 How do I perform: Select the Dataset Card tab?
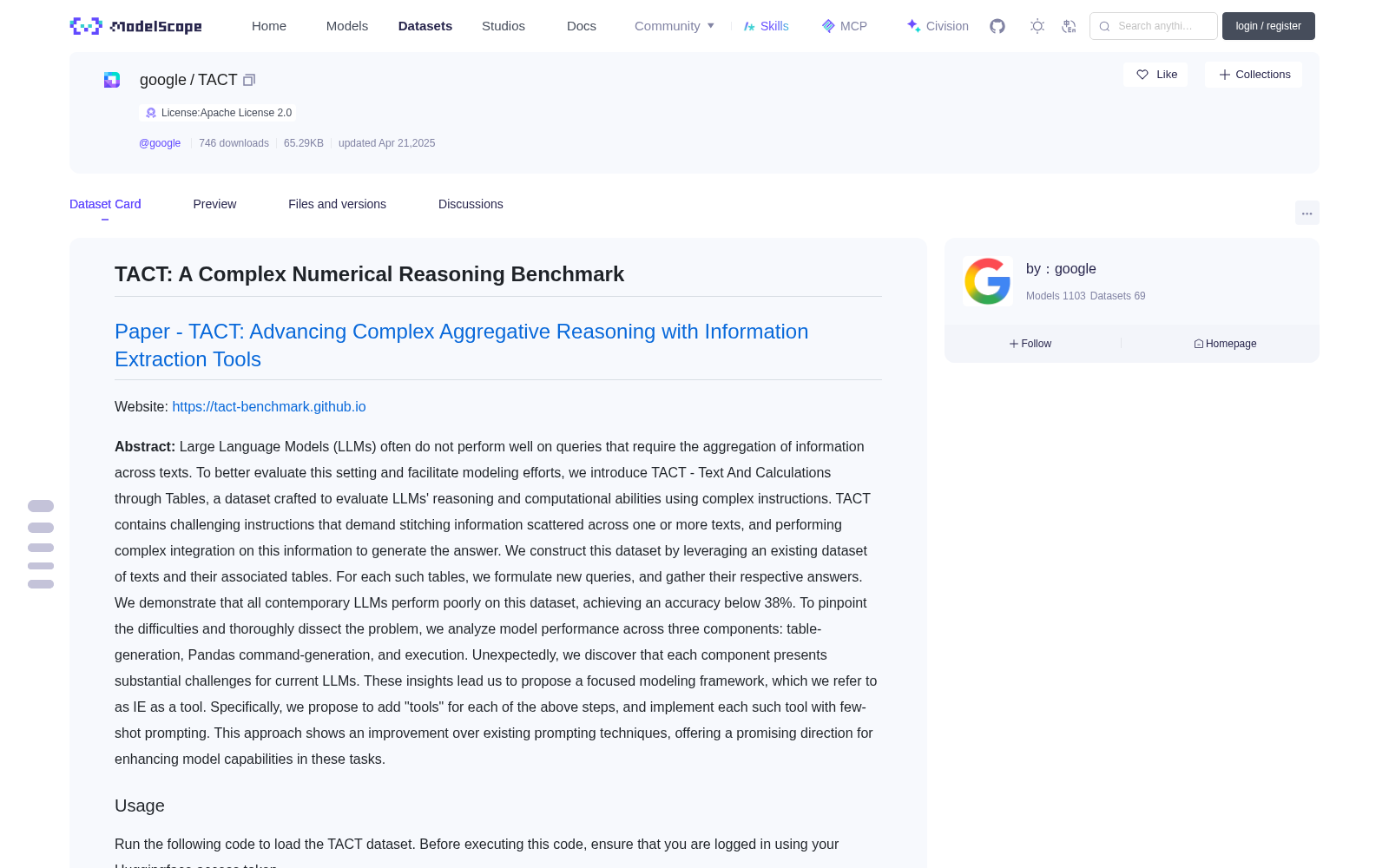(105, 204)
